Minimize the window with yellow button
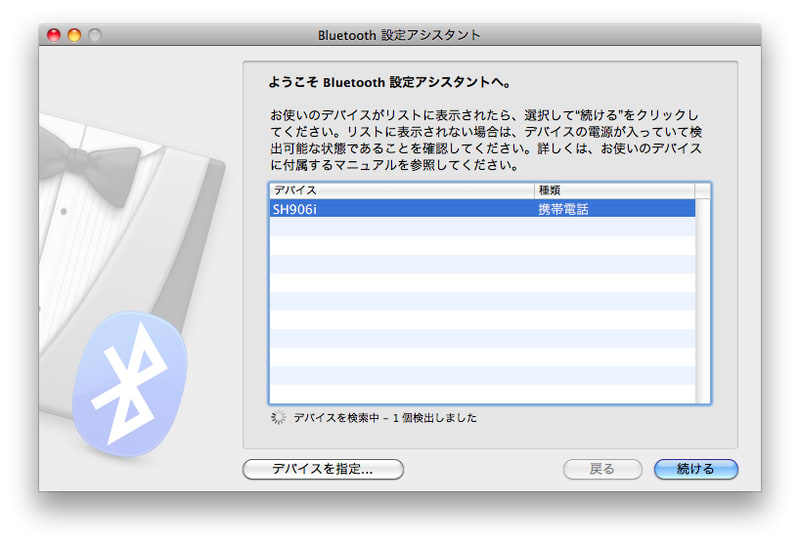 click(75, 35)
